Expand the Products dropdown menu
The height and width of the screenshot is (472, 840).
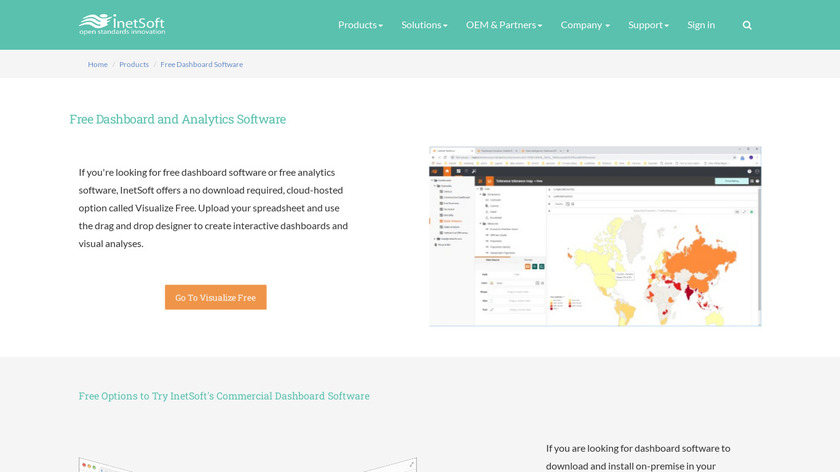360,25
